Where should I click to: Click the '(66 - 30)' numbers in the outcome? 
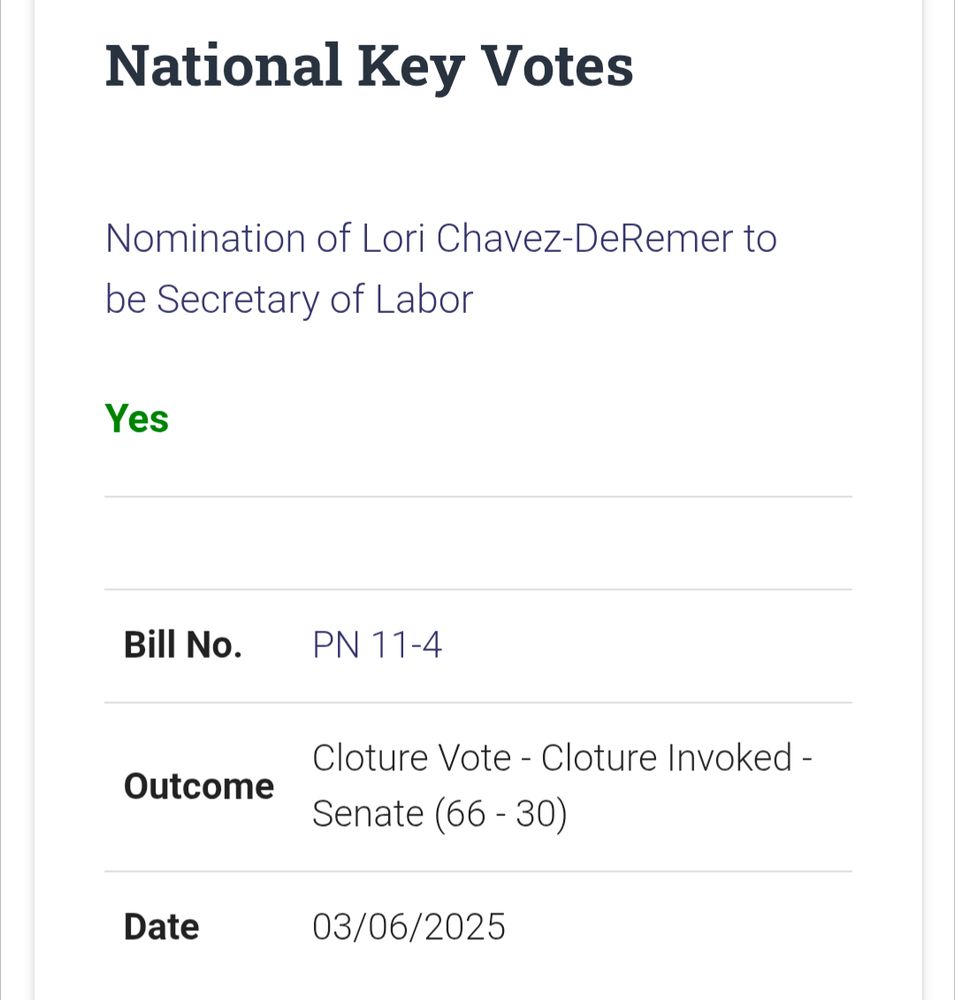(x=501, y=814)
